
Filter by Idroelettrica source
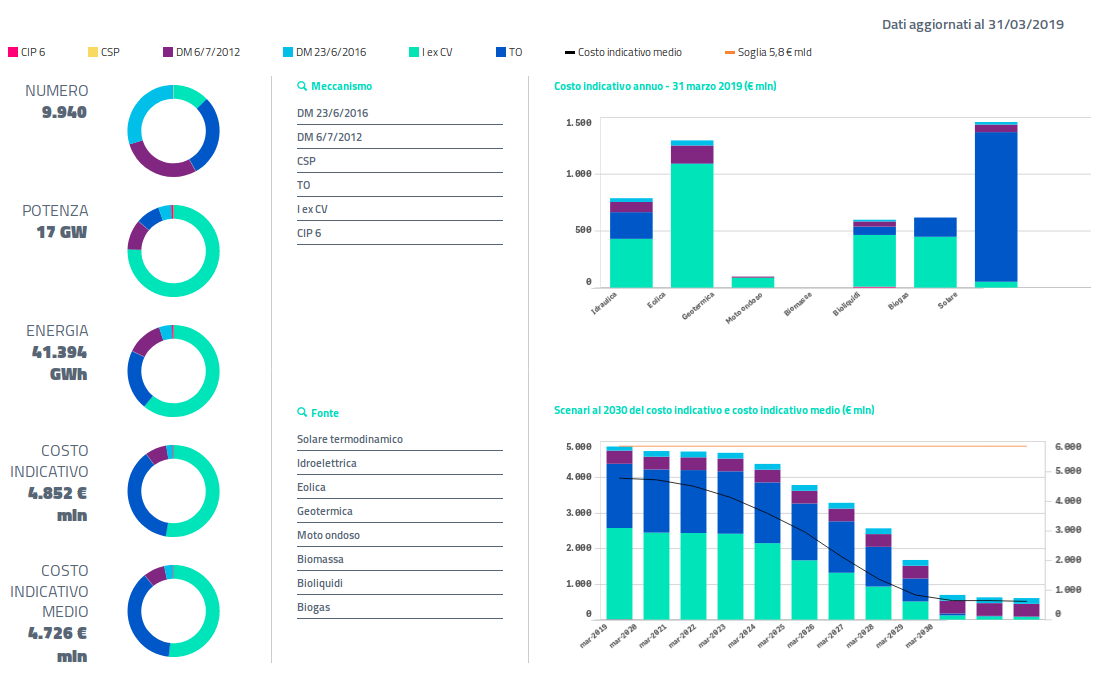(326, 463)
